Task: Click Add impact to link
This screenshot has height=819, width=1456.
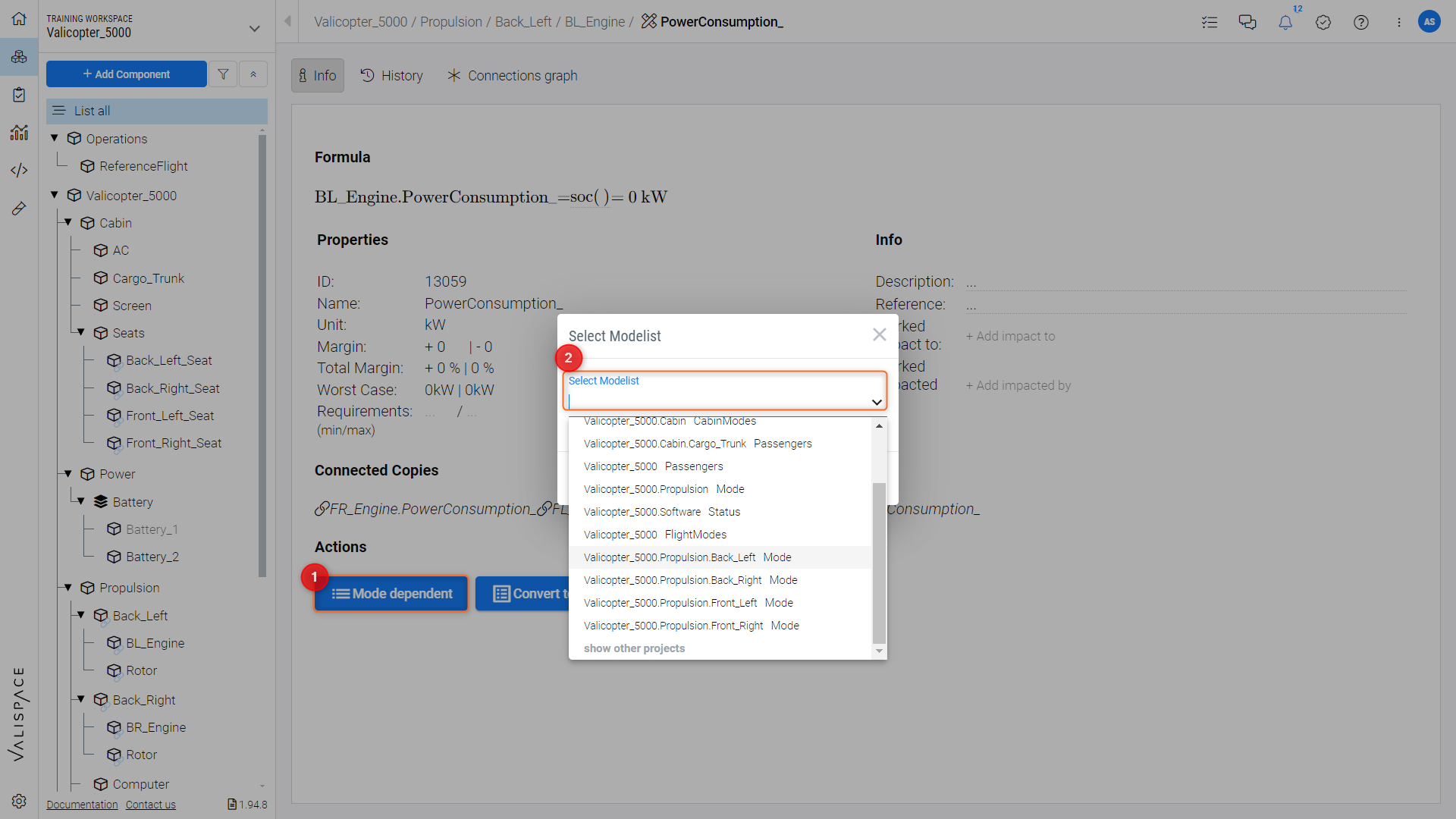Action: 1010,336
